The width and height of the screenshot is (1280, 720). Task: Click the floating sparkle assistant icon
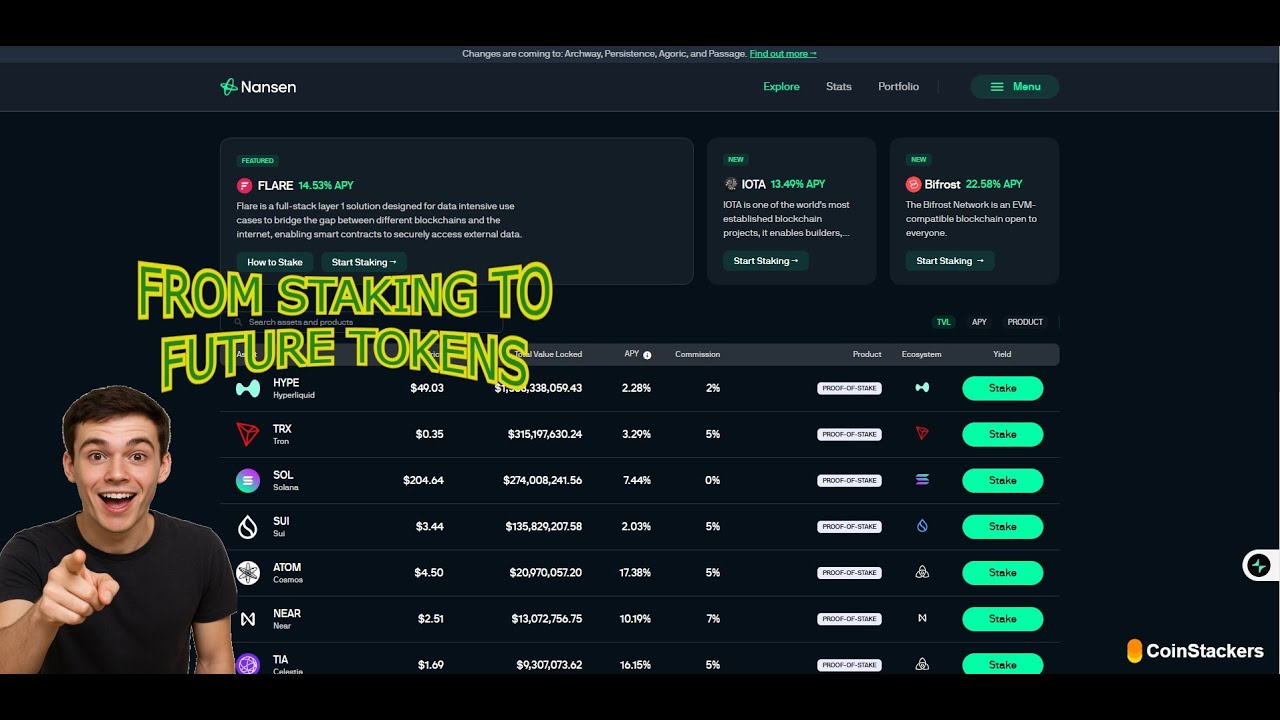point(1259,566)
